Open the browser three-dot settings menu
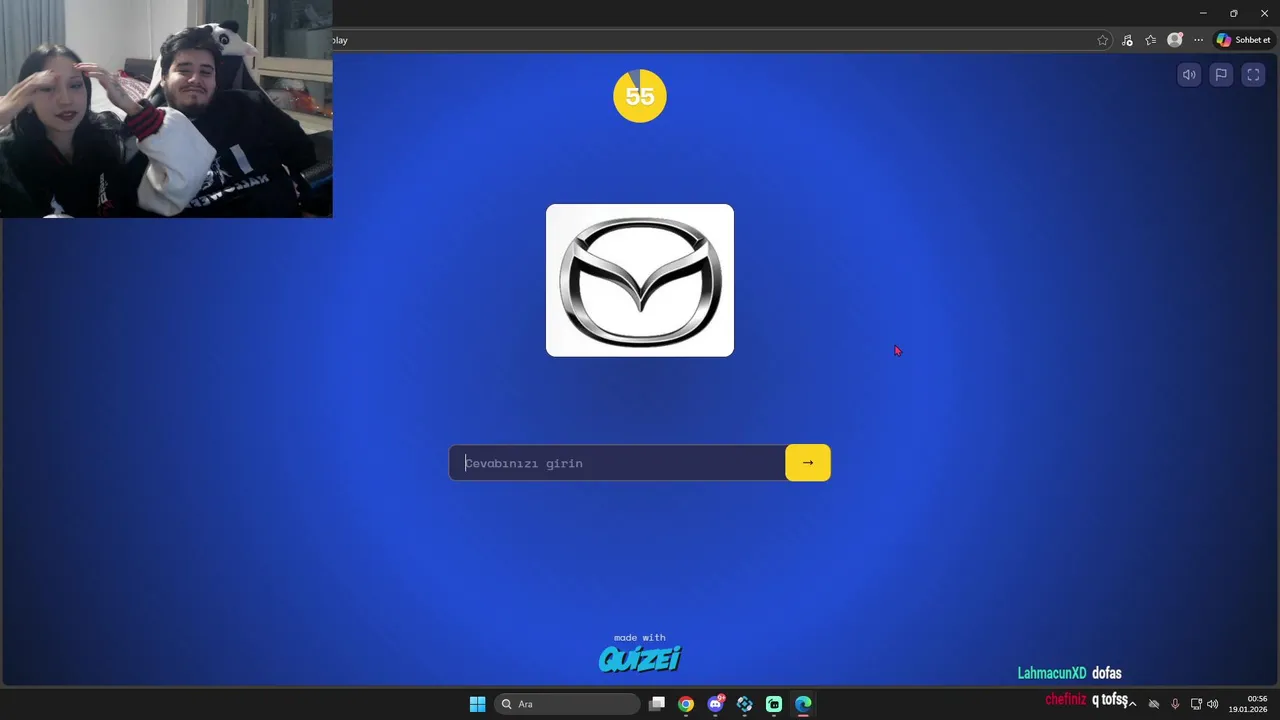 pyautogui.click(x=1198, y=40)
